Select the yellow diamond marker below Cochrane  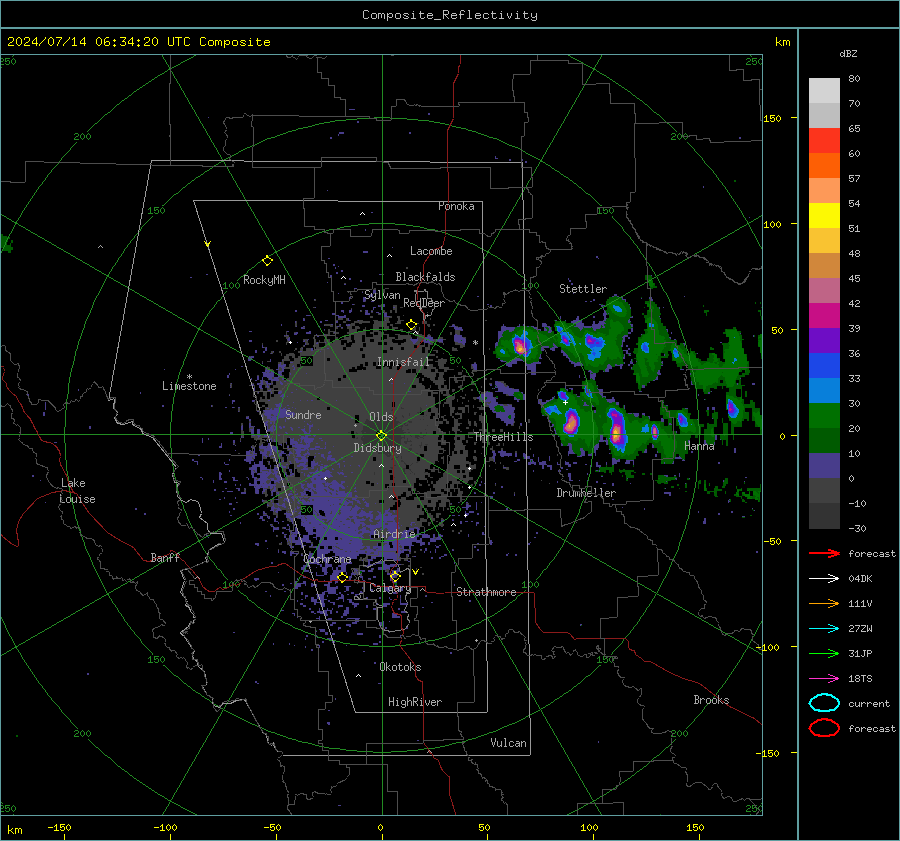pyautogui.click(x=342, y=577)
